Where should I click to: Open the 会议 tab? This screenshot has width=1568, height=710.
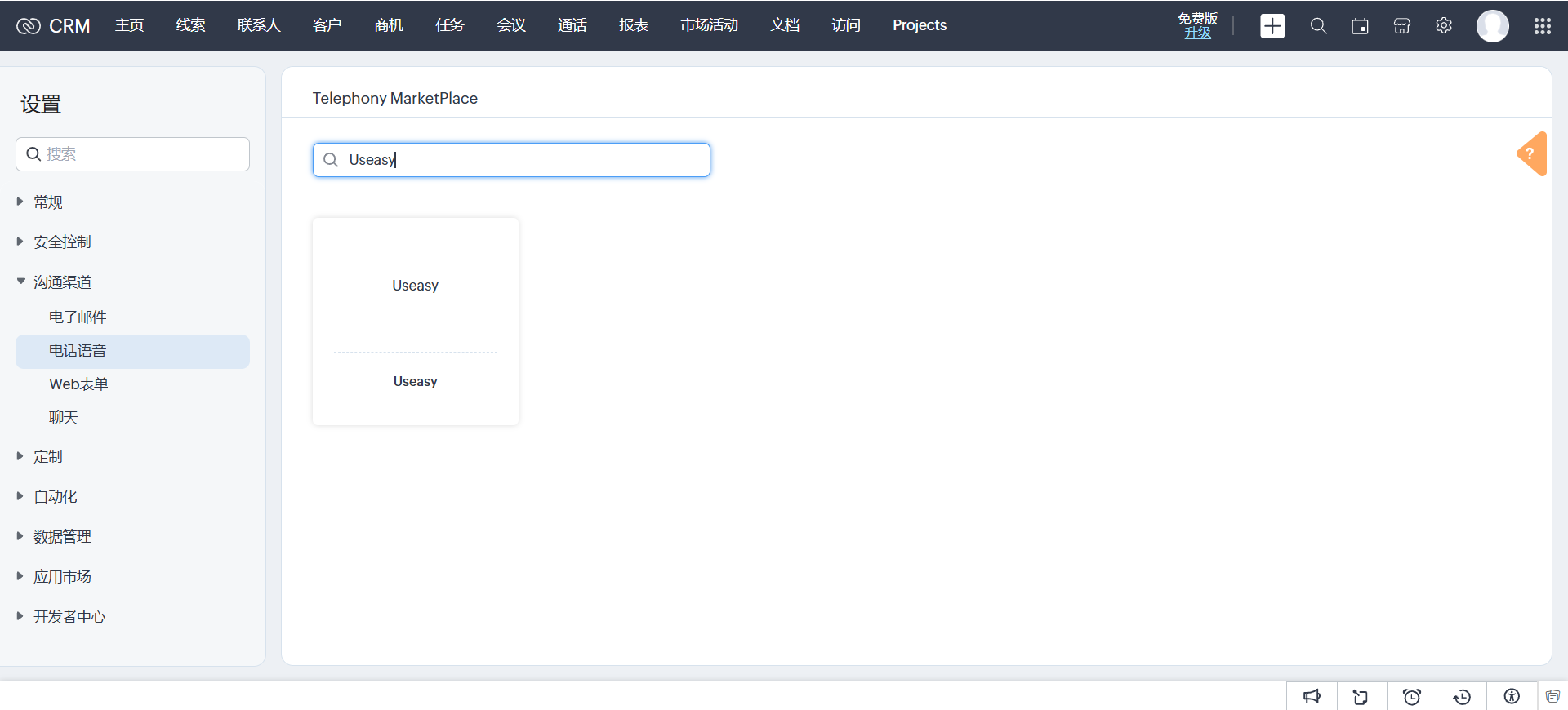click(x=511, y=25)
